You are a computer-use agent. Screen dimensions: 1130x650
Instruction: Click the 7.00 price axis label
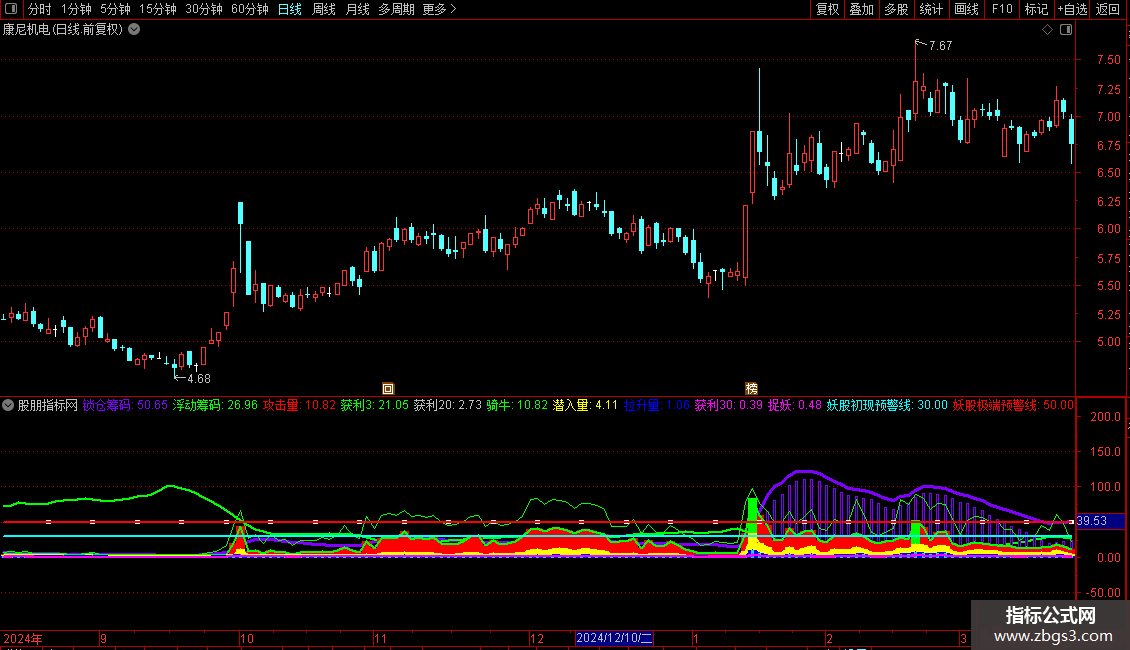(1108, 117)
